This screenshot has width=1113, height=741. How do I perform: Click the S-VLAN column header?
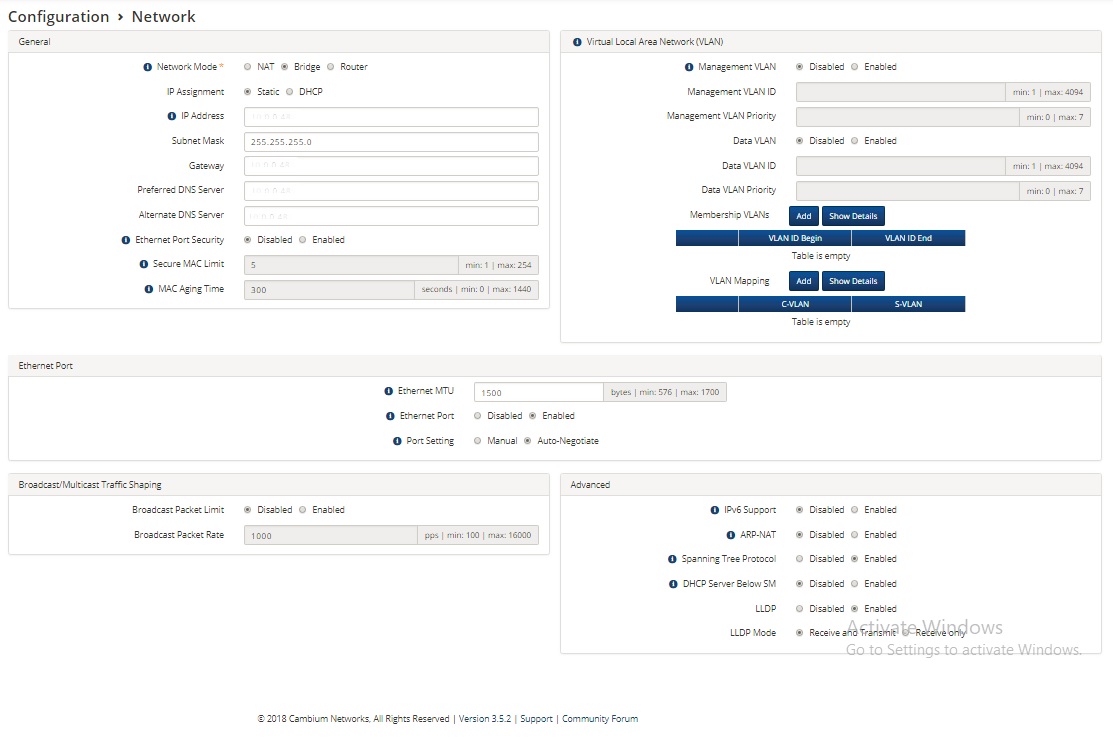click(909, 304)
